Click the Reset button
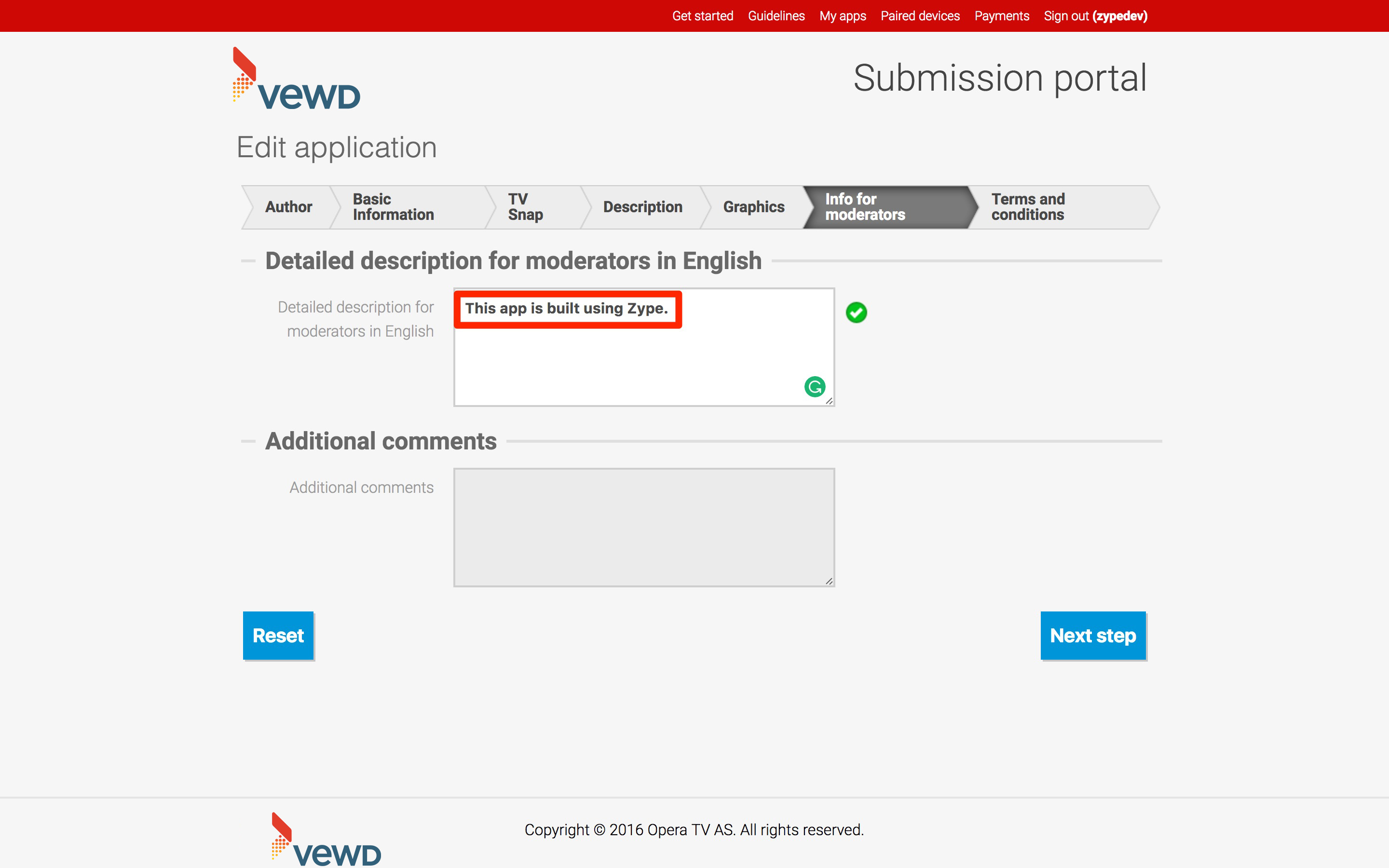This screenshot has width=1389, height=868. click(278, 636)
